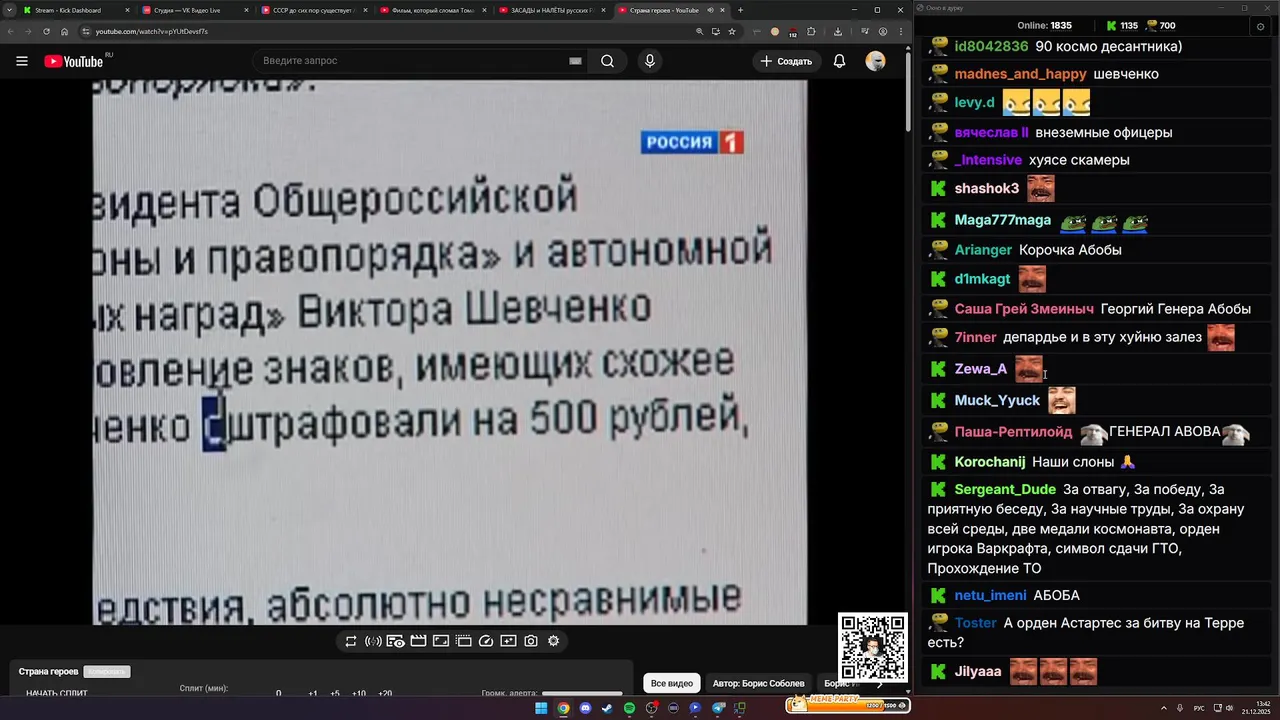
Task: Click the add-frame plus icon in overlay toolbar
Action: [508, 641]
